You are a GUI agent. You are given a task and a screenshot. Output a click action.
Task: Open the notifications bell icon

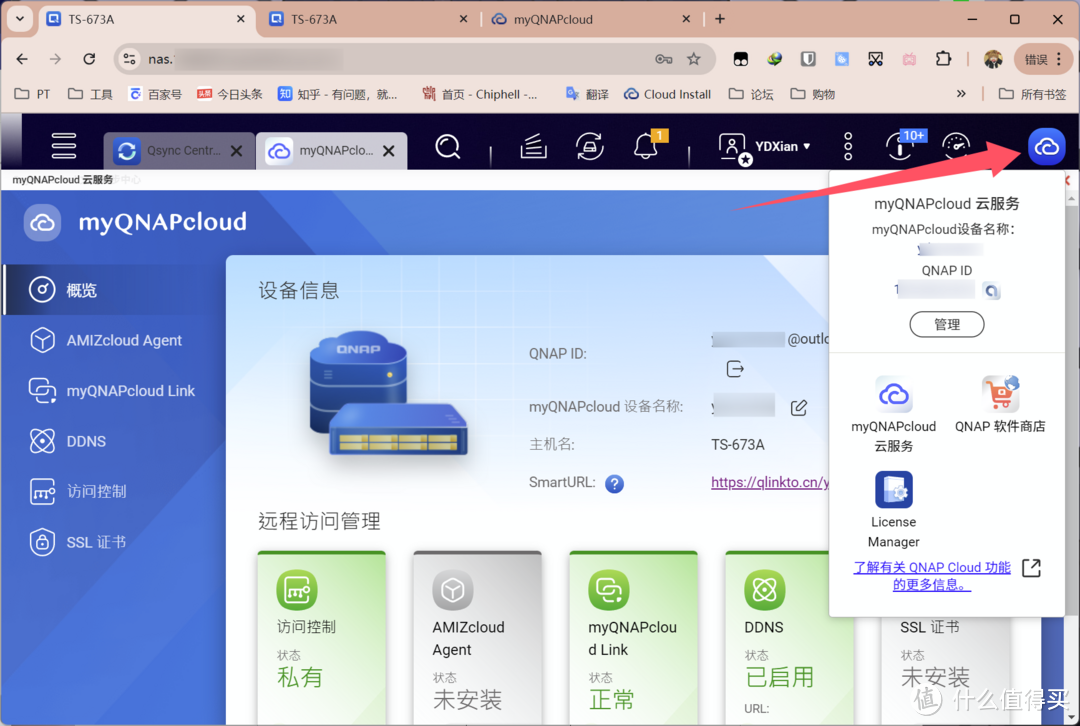click(x=646, y=147)
